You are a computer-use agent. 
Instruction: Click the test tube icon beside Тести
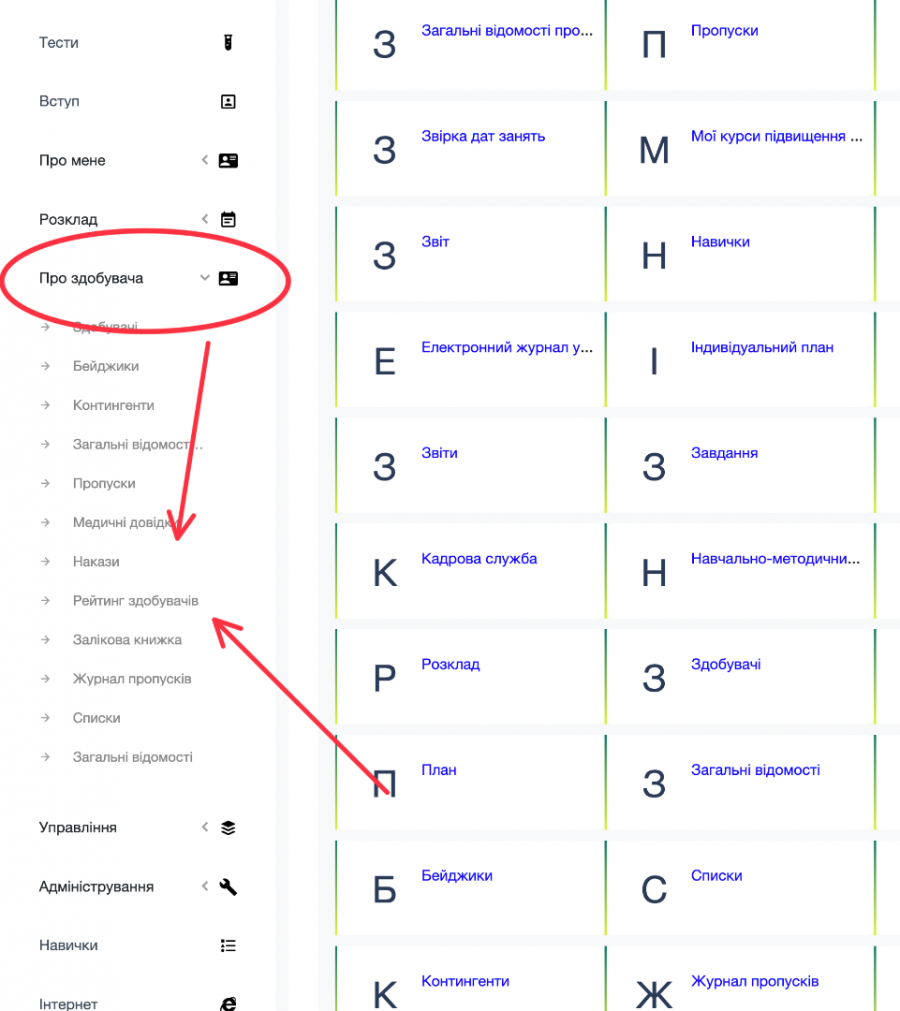228,43
